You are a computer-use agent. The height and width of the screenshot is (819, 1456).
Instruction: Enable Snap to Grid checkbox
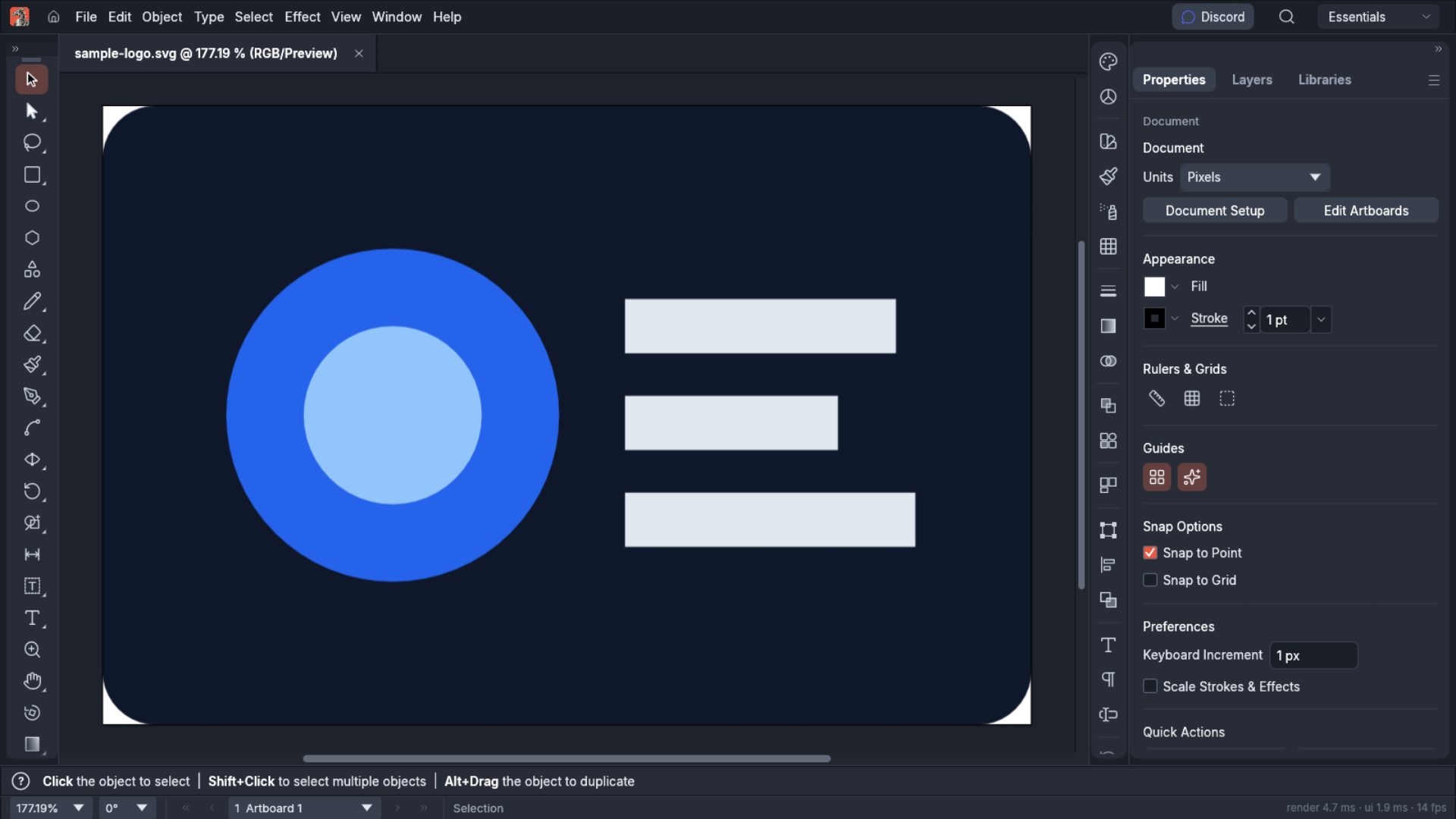(1150, 580)
